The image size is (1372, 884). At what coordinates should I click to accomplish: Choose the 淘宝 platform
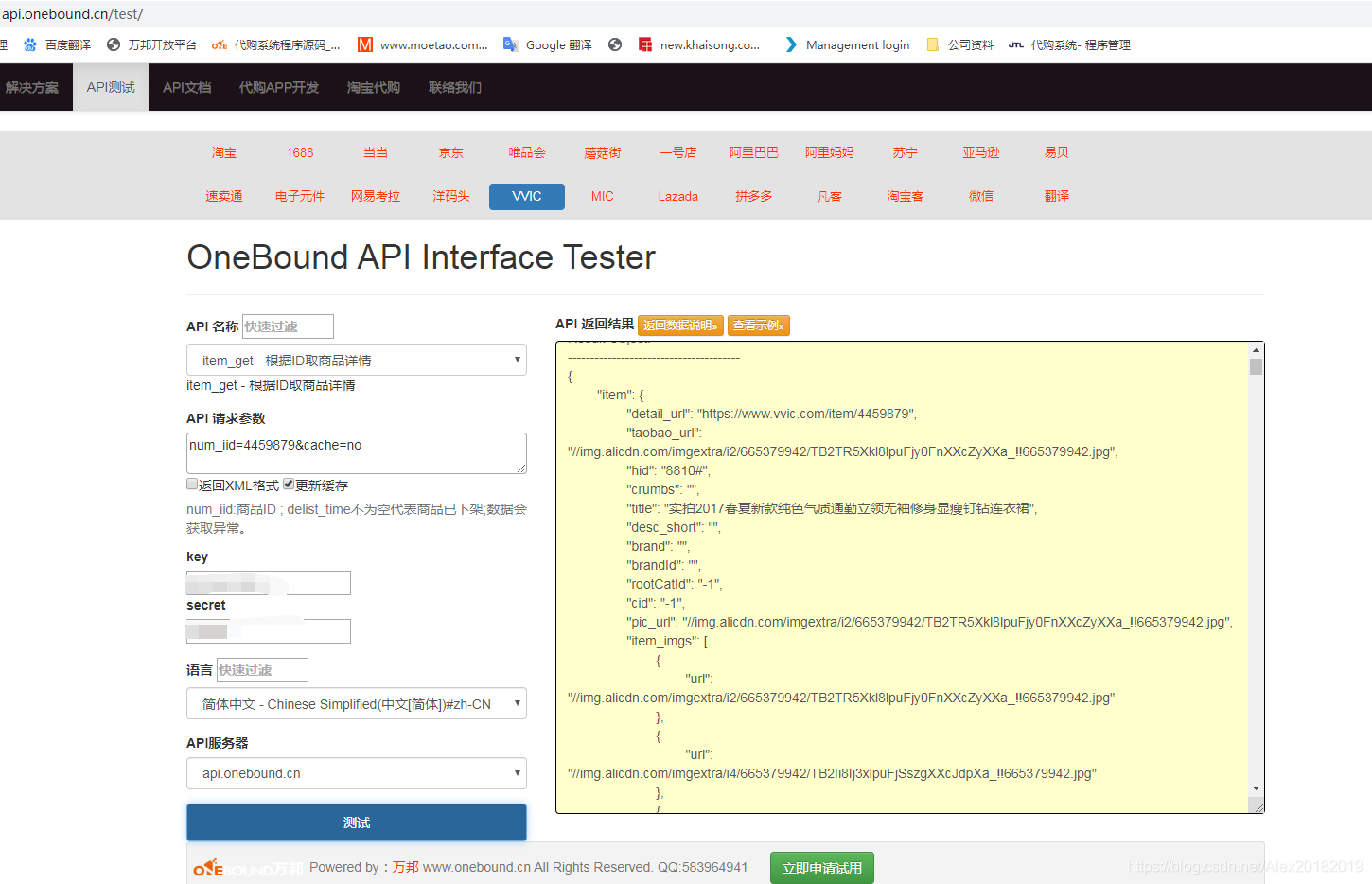224,152
